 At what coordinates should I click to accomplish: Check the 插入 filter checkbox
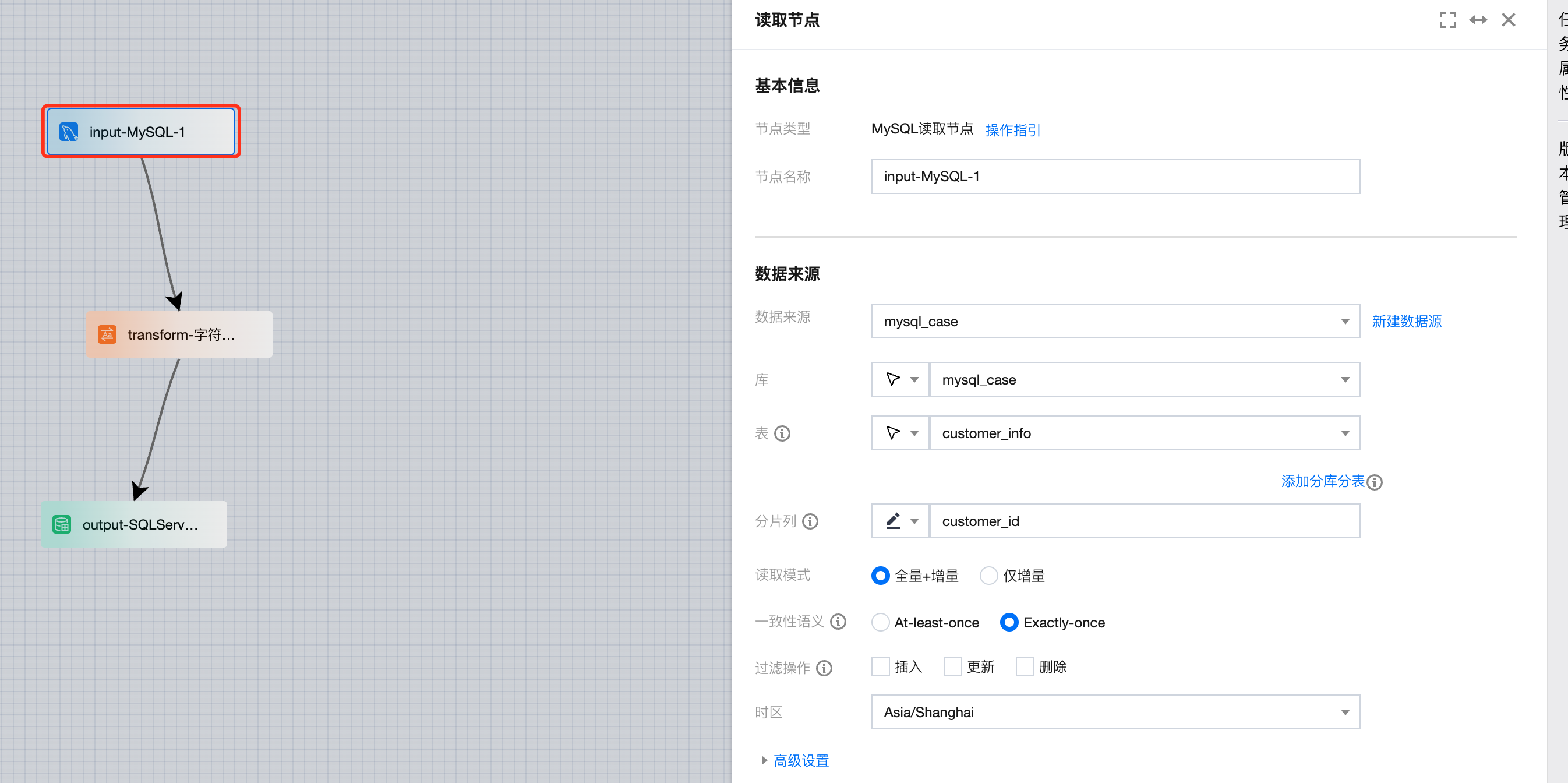[x=880, y=666]
